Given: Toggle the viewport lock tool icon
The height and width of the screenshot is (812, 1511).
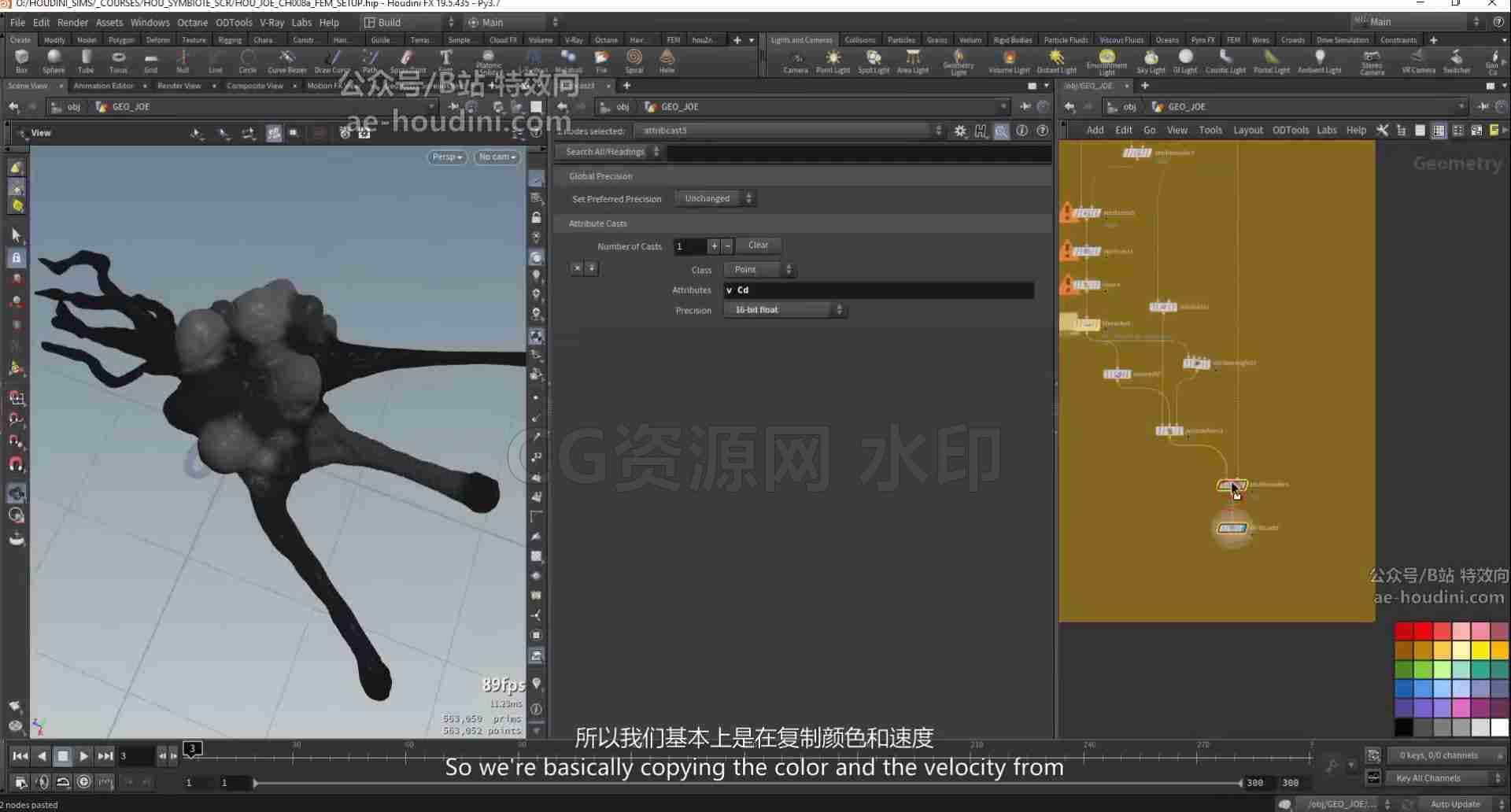Looking at the screenshot, I should pos(17,257).
